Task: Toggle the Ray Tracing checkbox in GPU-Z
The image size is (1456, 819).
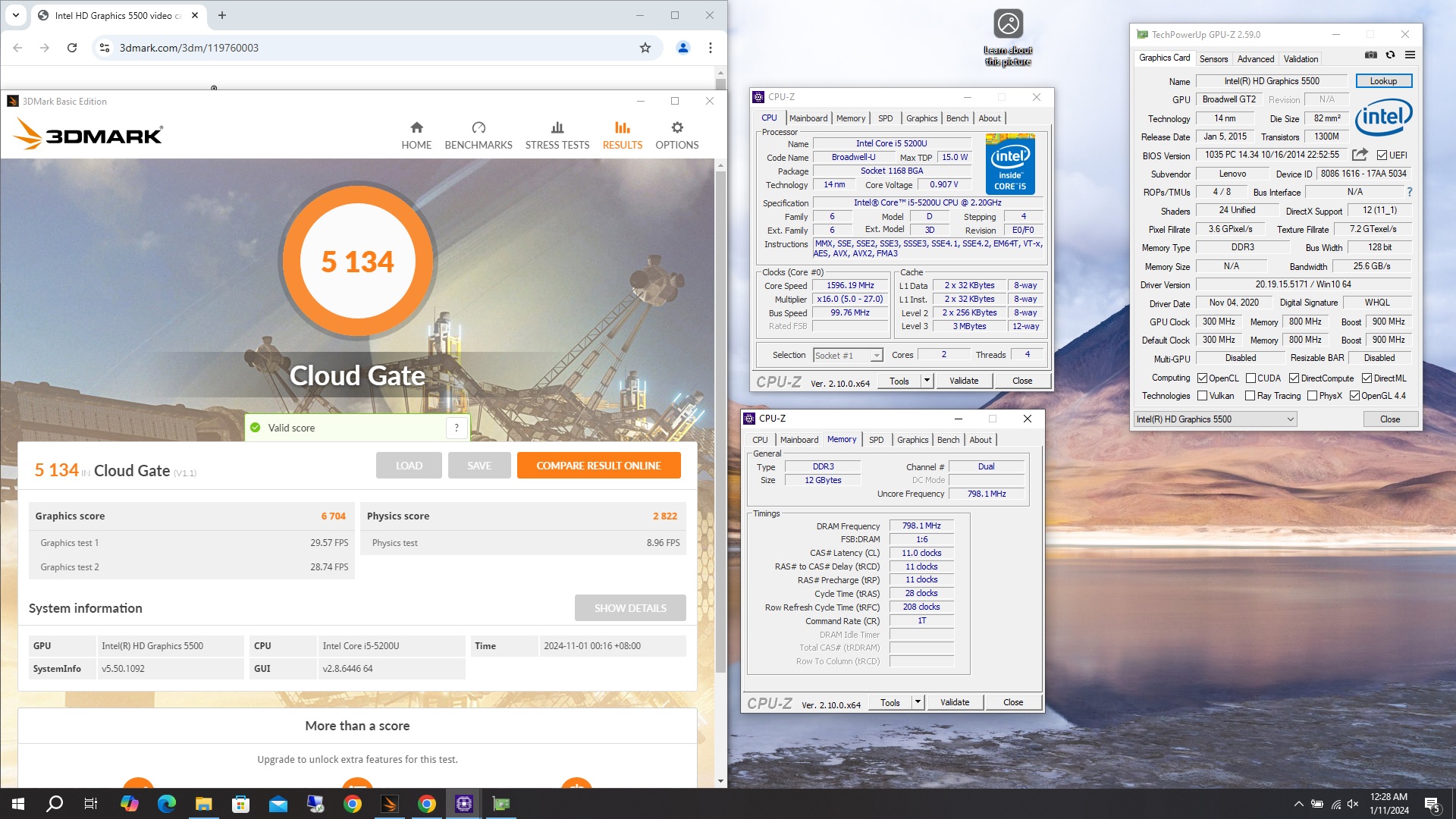Action: (1250, 396)
